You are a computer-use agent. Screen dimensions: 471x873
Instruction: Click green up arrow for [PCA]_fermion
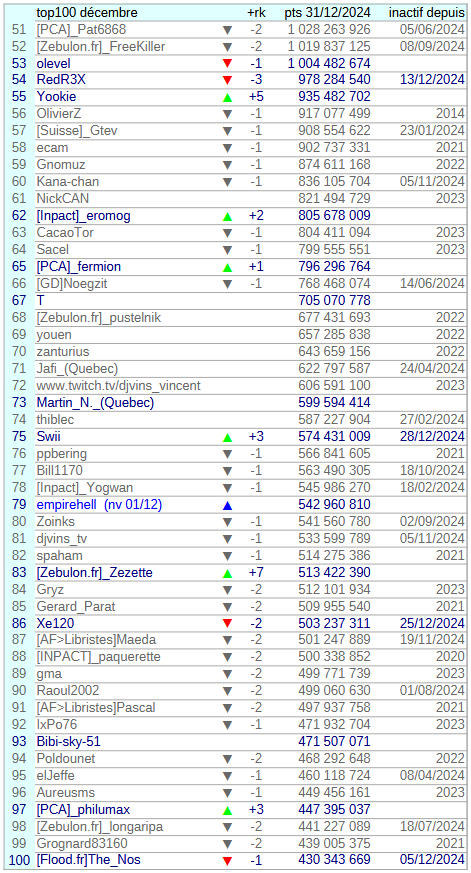227,267
